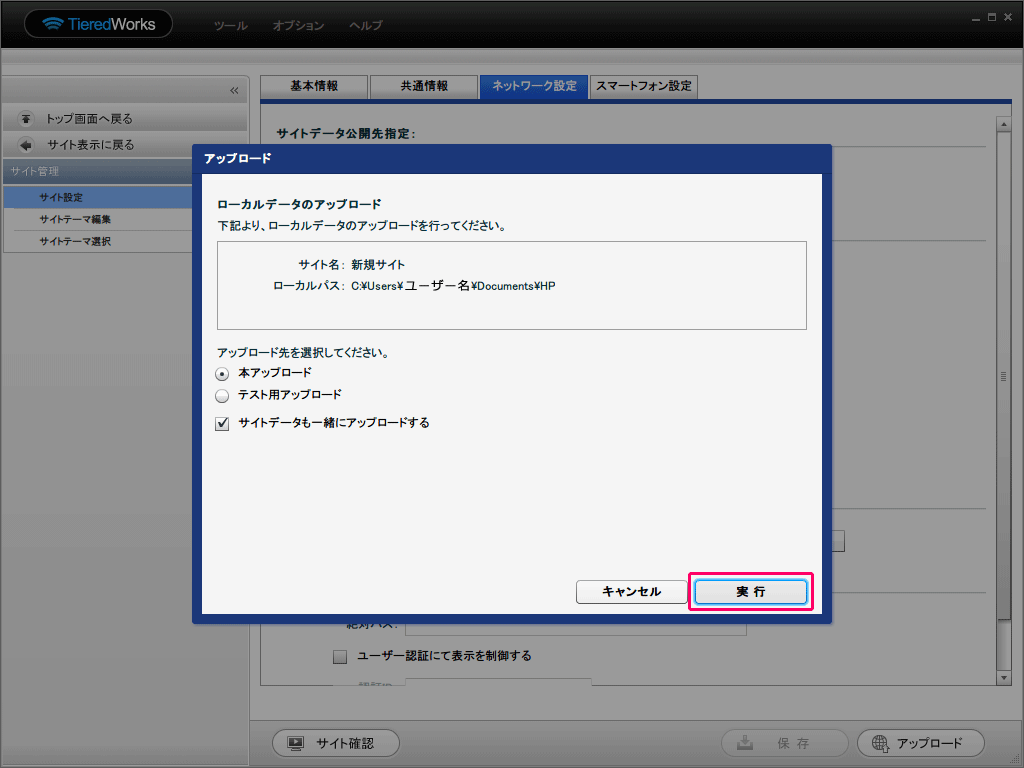Click the トップ画面へ戻る up-arrow icon

(x=26, y=119)
